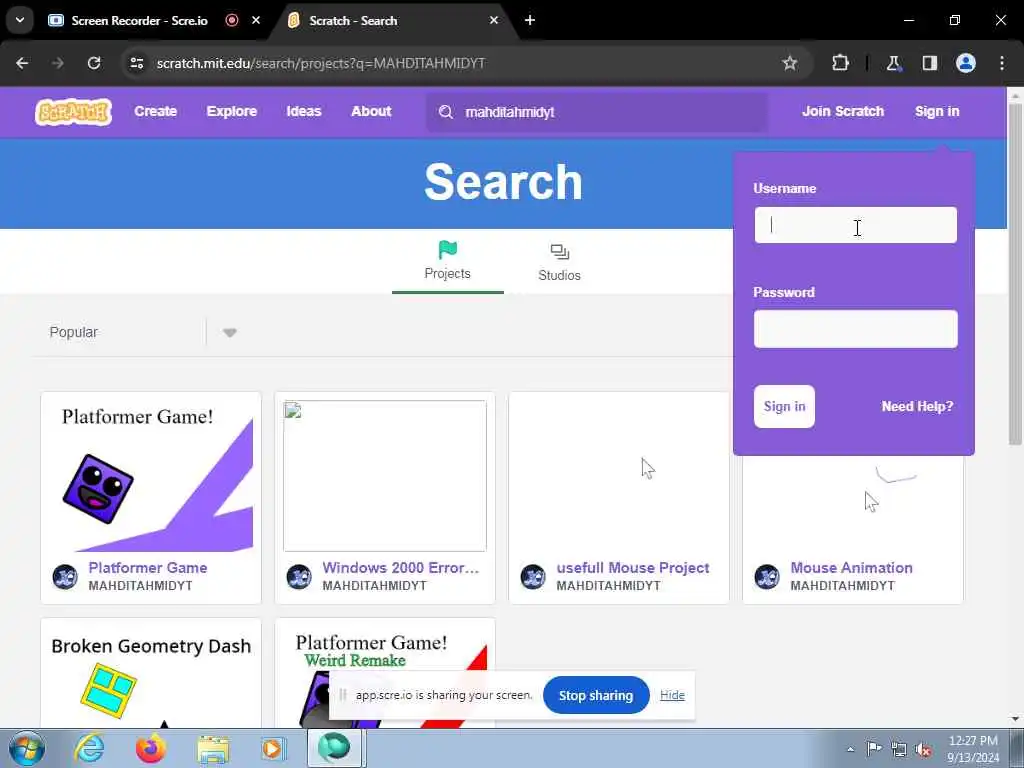
Task: Show hidden tray icons arrow
Action: [x=850, y=749]
